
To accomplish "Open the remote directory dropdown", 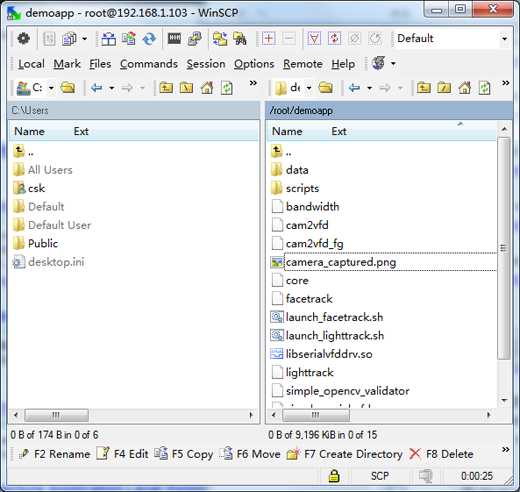I will point(309,88).
